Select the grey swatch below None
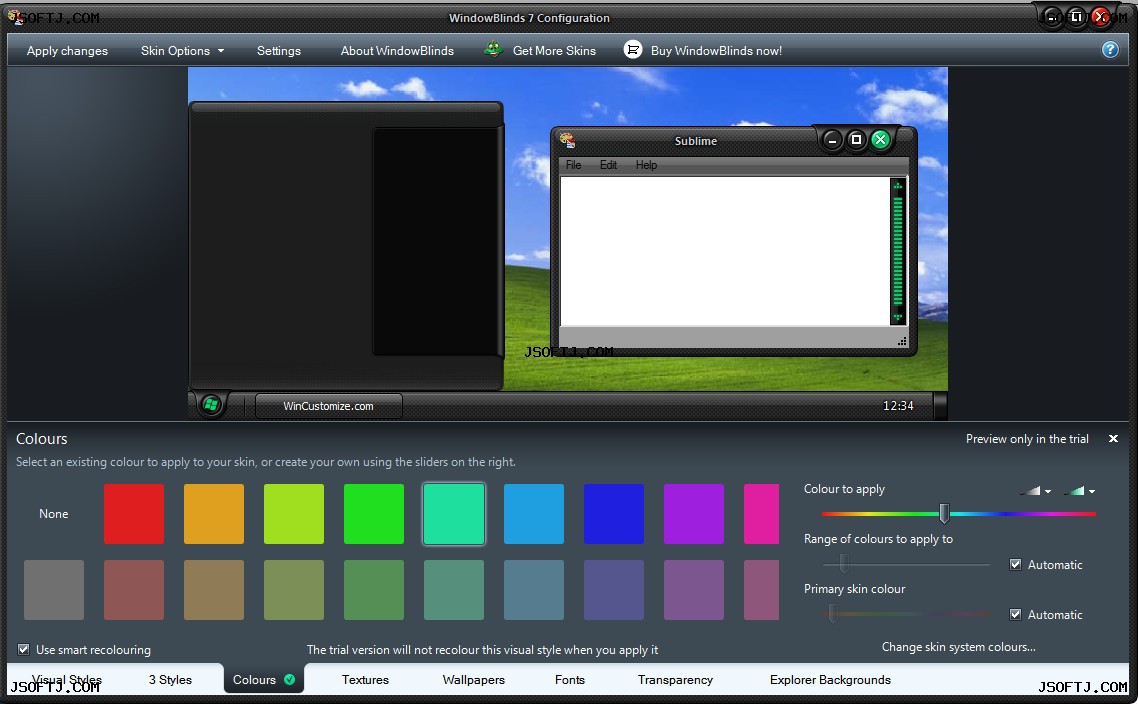The image size is (1138, 704). [54, 590]
